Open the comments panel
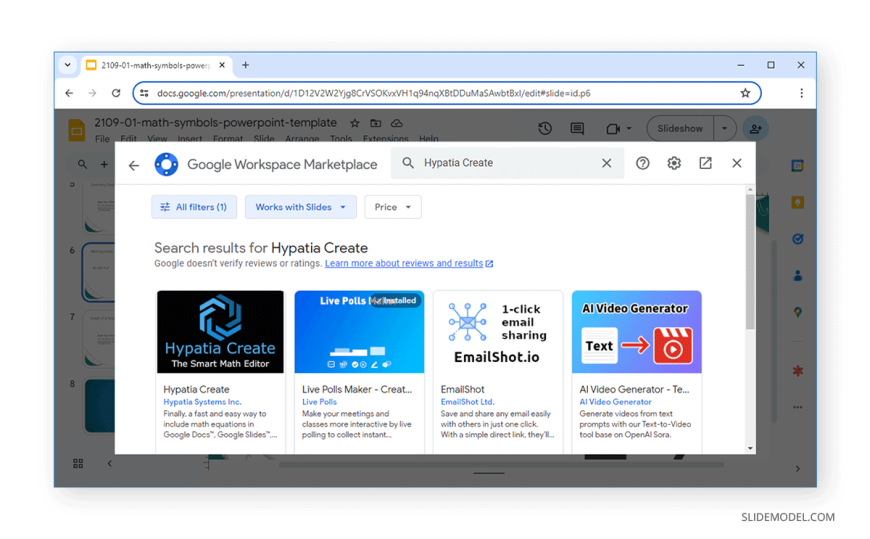This screenshot has height=539, width=870. click(577, 129)
